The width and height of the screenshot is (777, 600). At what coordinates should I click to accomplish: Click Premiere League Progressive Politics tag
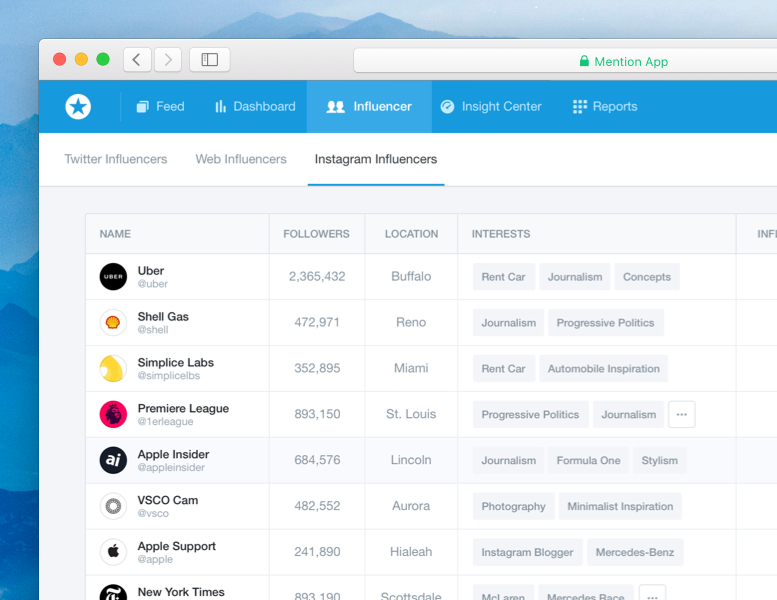click(530, 415)
